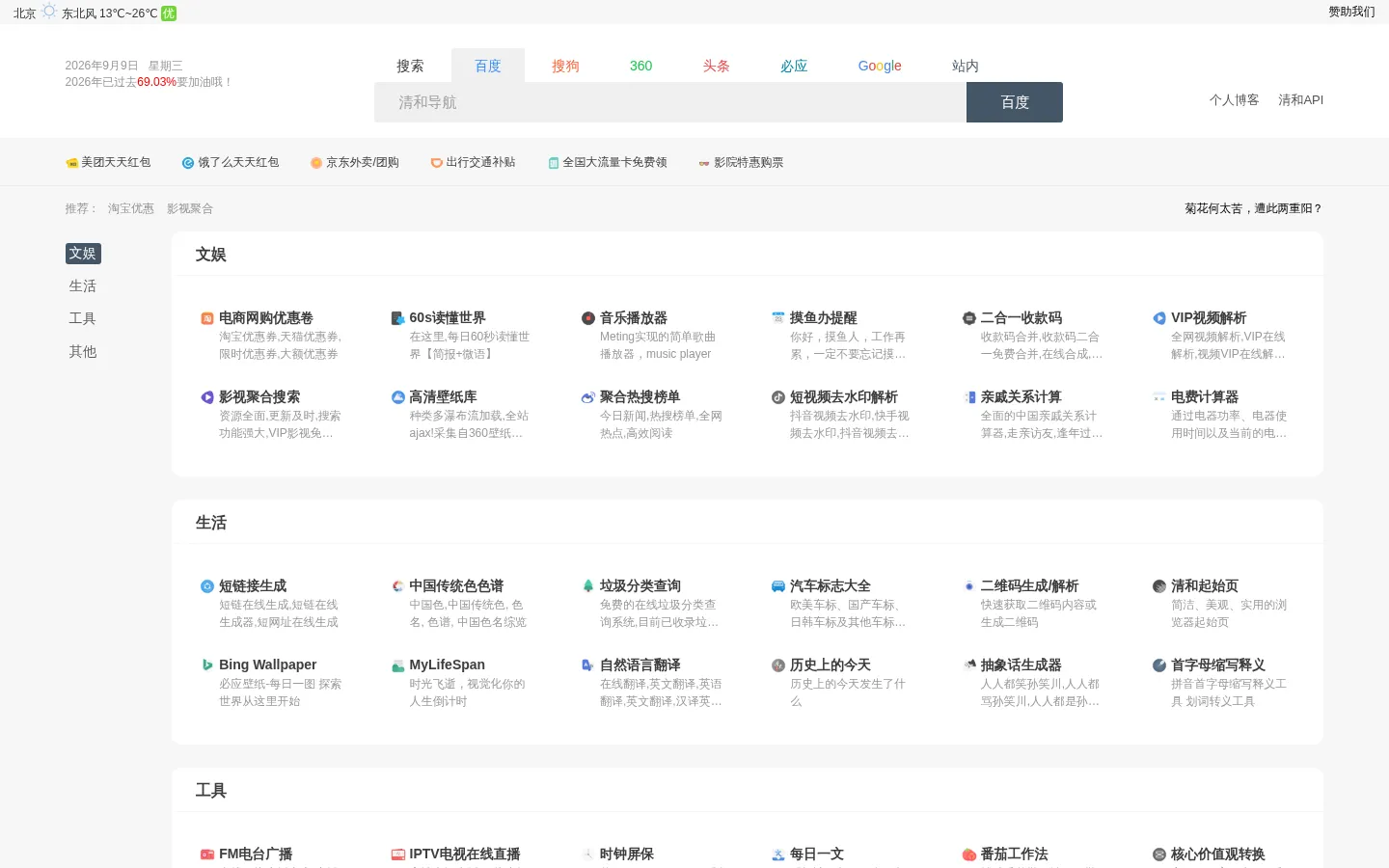Switch to the 搜狗 search tab
This screenshot has width=1389, height=868.
click(x=565, y=66)
